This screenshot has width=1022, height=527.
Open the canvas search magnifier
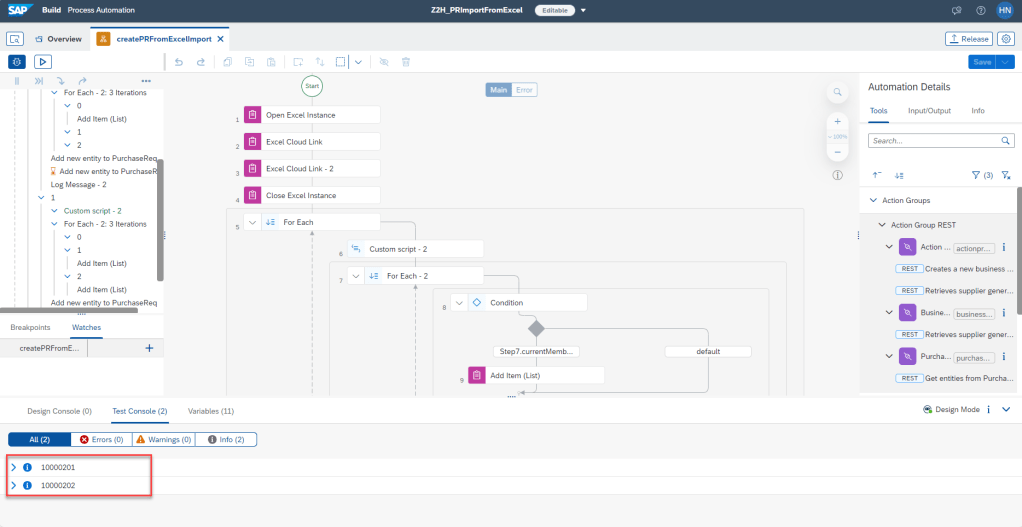[x=837, y=93]
